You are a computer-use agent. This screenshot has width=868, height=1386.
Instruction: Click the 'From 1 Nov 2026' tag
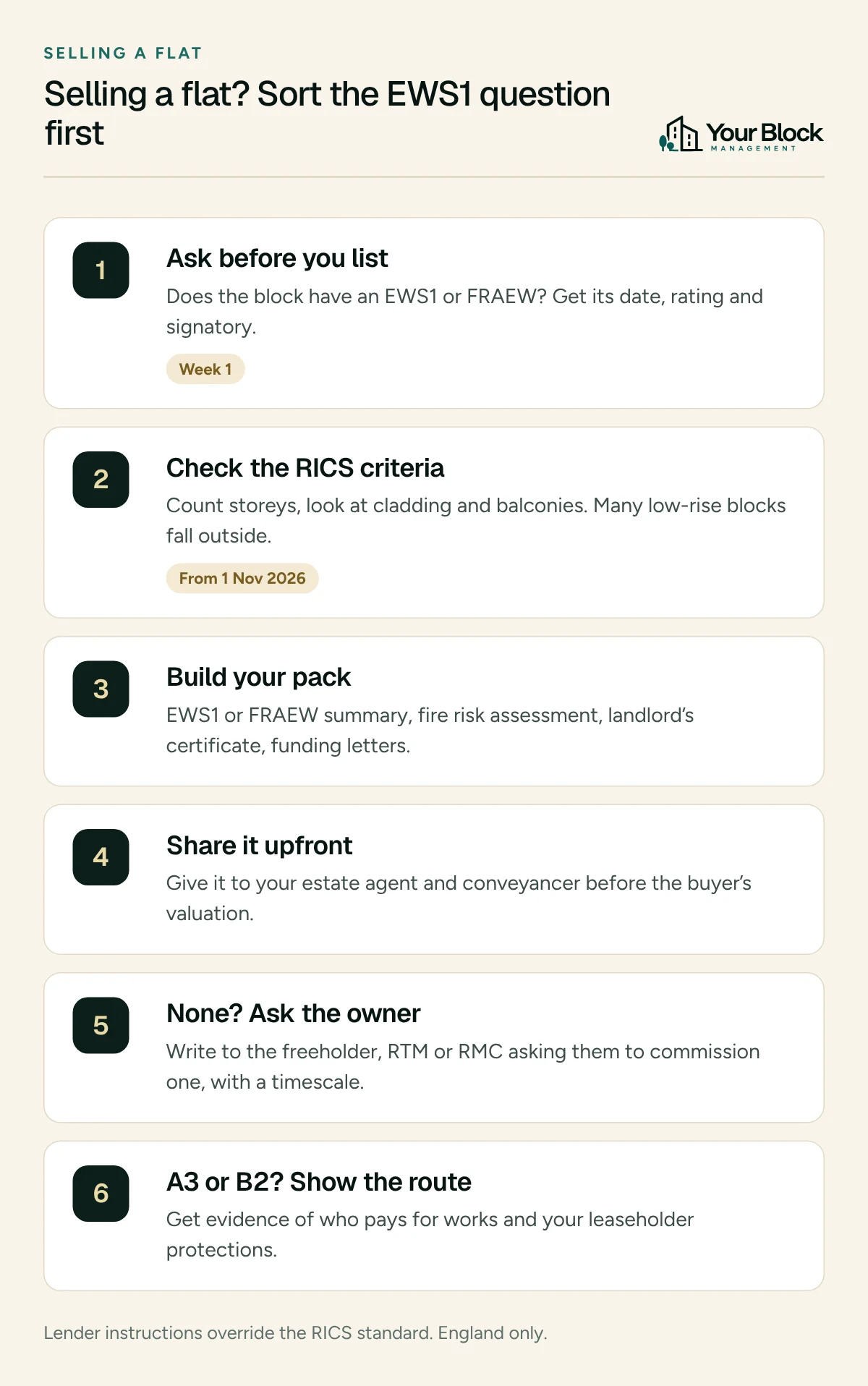242,578
